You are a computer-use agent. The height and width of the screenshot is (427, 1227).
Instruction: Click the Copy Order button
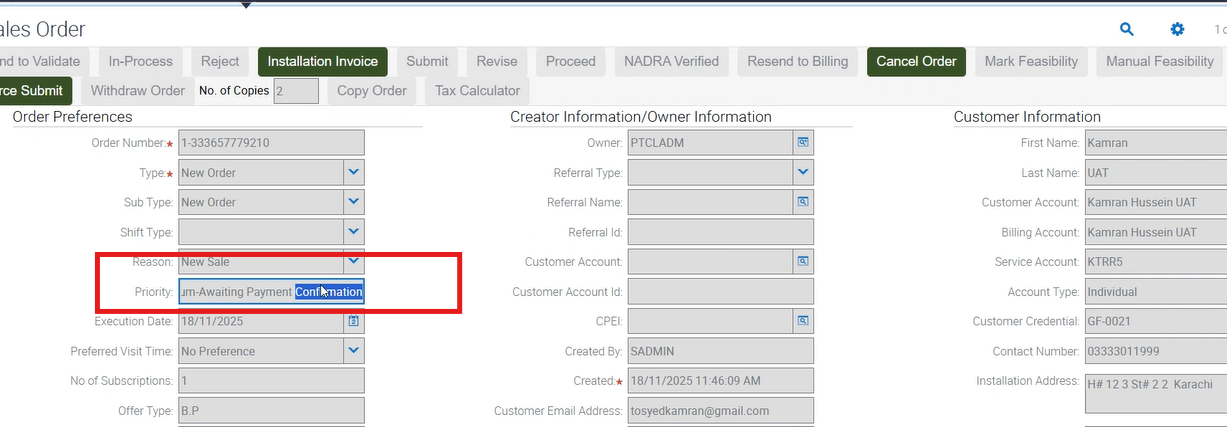(x=371, y=91)
